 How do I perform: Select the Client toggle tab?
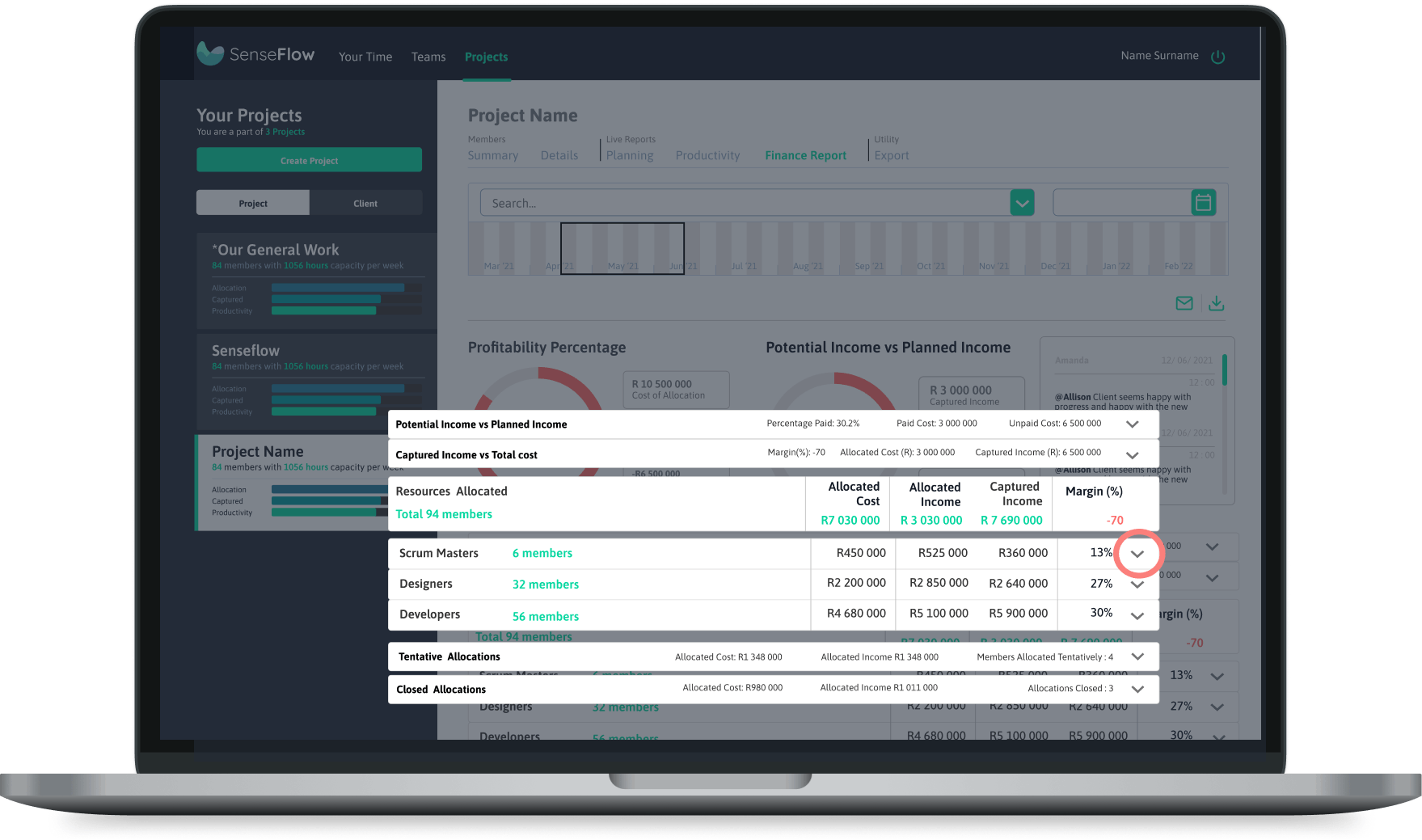pos(365,203)
